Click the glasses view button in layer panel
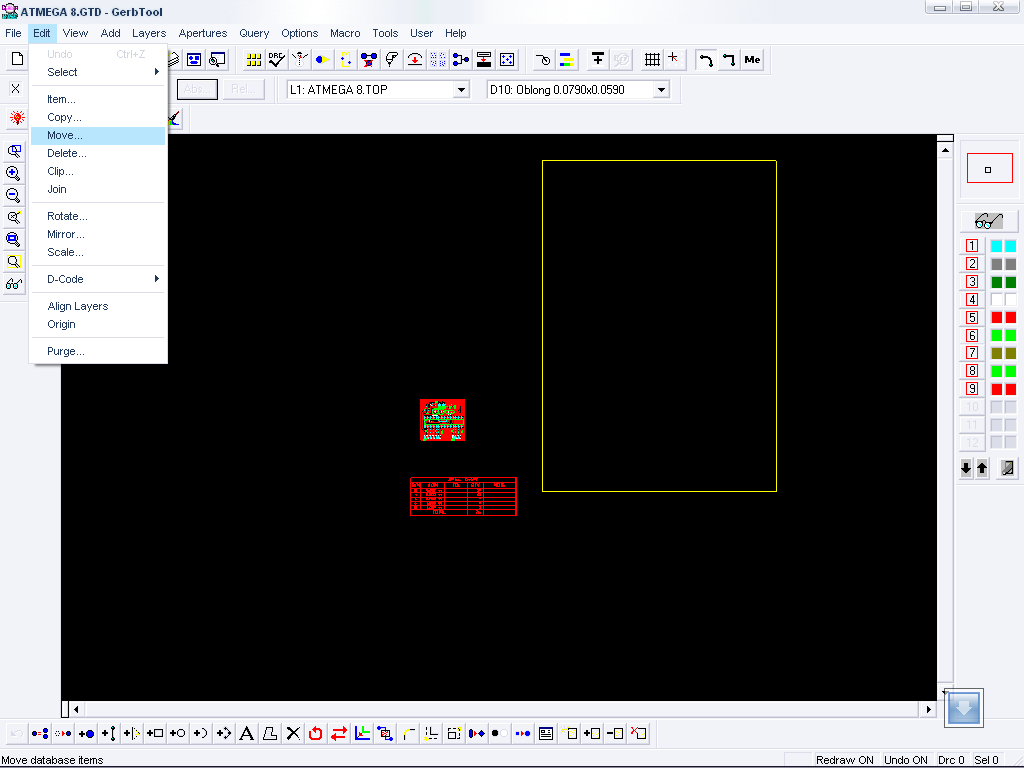This screenshot has height=768, width=1024. (989, 221)
